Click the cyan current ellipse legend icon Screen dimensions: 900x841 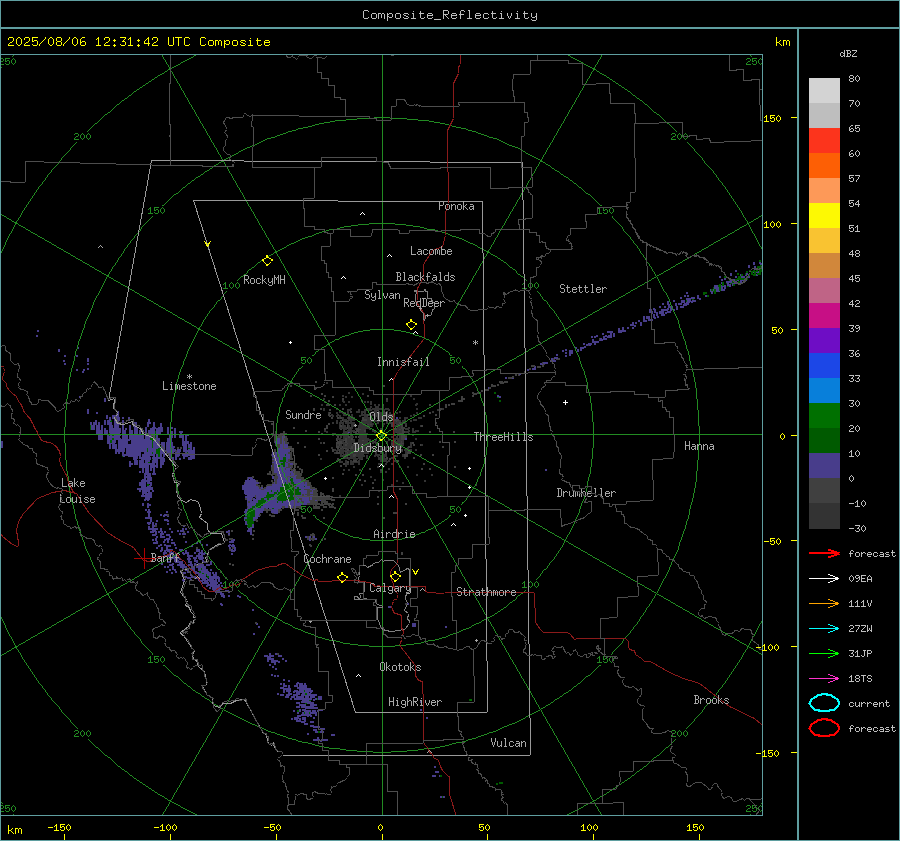click(824, 703)
